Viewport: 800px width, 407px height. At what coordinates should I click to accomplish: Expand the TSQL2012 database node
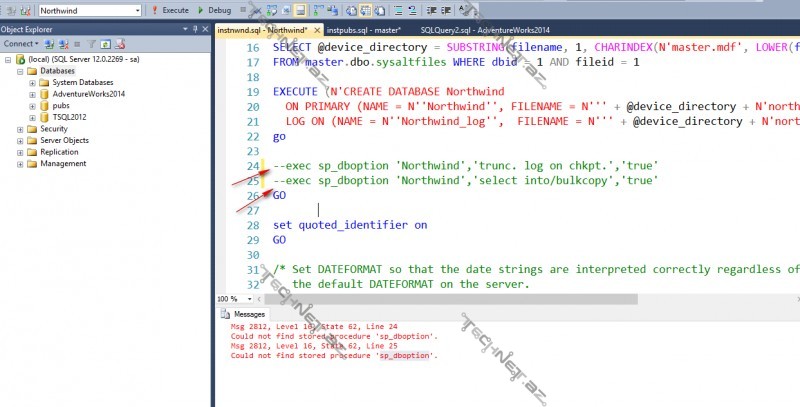[x=32, y=117]
